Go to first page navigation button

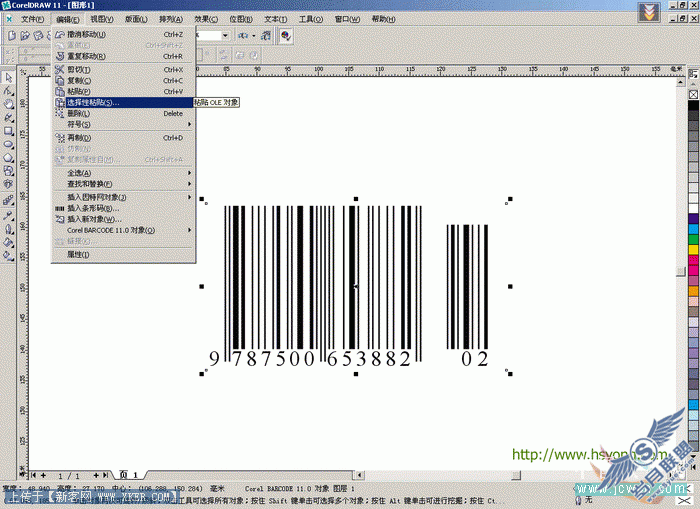(33, 476)
